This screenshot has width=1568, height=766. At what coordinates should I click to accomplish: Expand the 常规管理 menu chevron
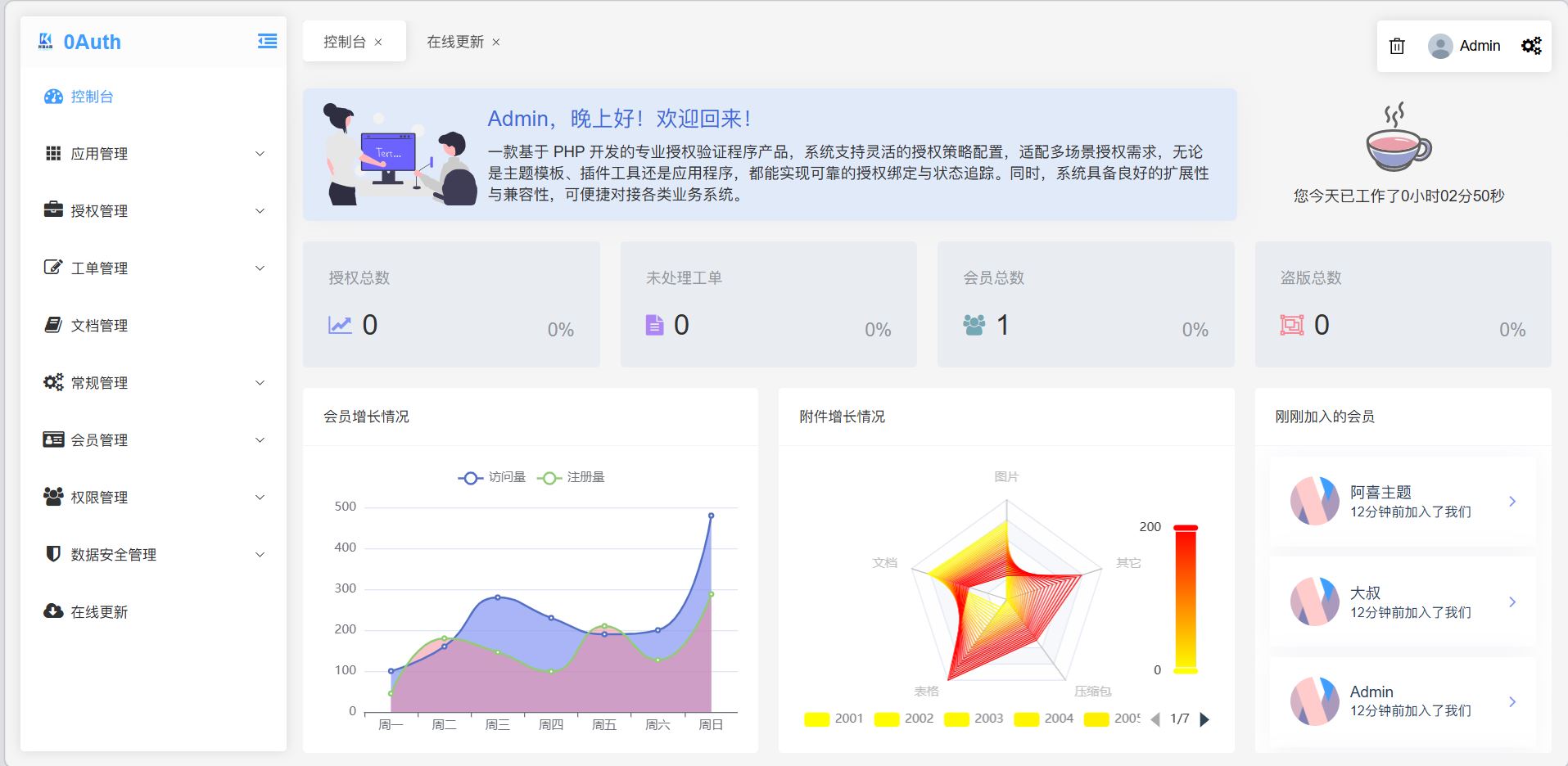pos(260,382)
